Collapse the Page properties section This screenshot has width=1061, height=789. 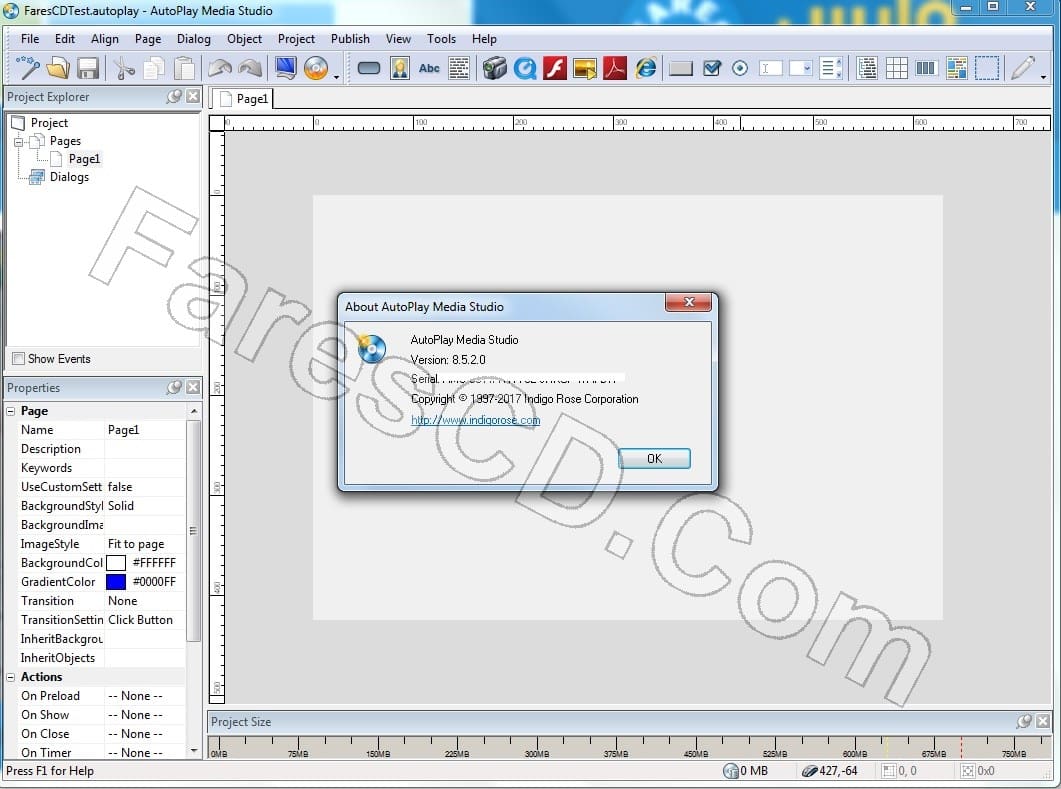11,411
